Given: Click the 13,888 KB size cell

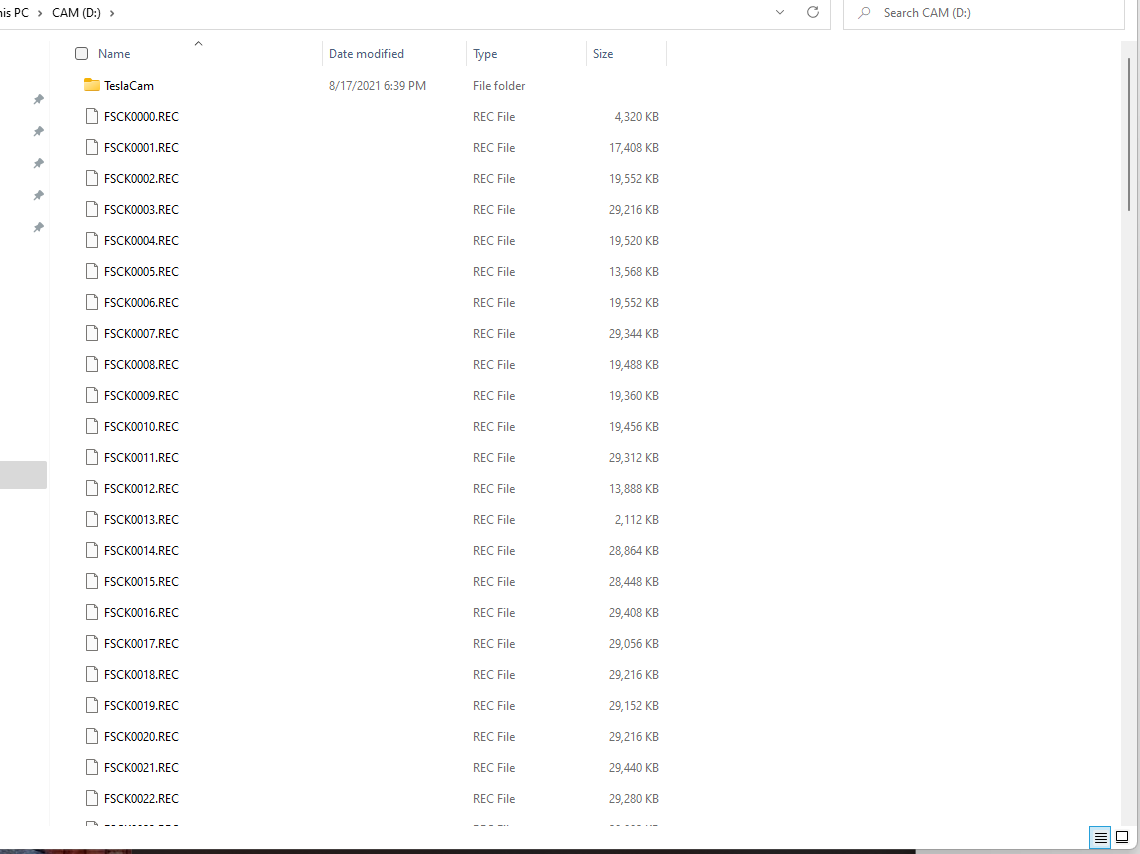Looking at the screenshot, I should point(634,488).
